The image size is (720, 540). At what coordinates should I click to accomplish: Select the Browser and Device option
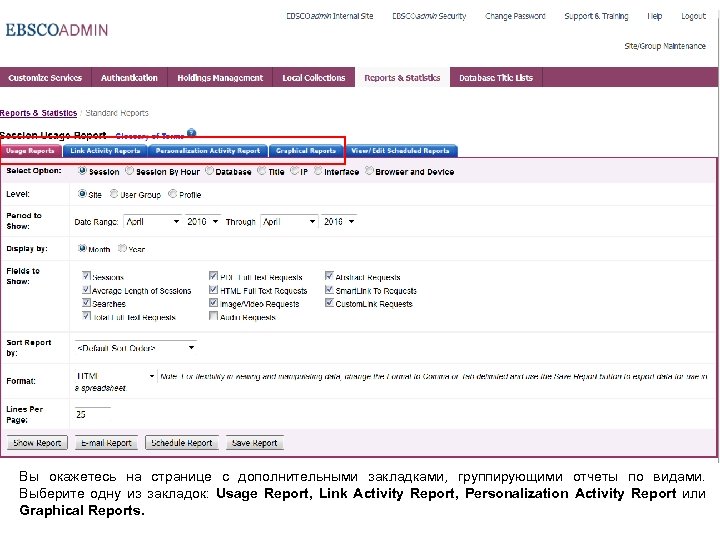pyautogui.click(x=369, y=171)
